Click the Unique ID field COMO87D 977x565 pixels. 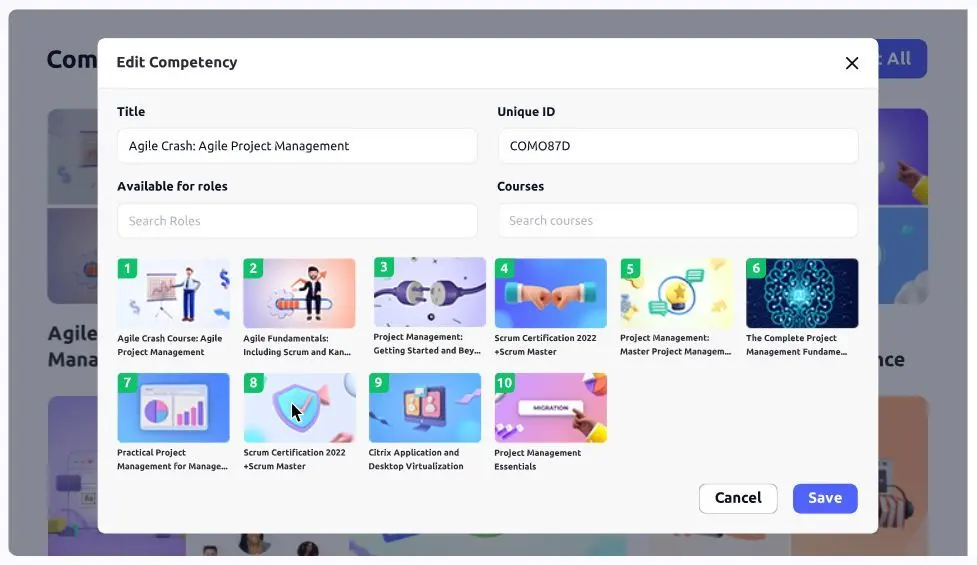point(677,146)
